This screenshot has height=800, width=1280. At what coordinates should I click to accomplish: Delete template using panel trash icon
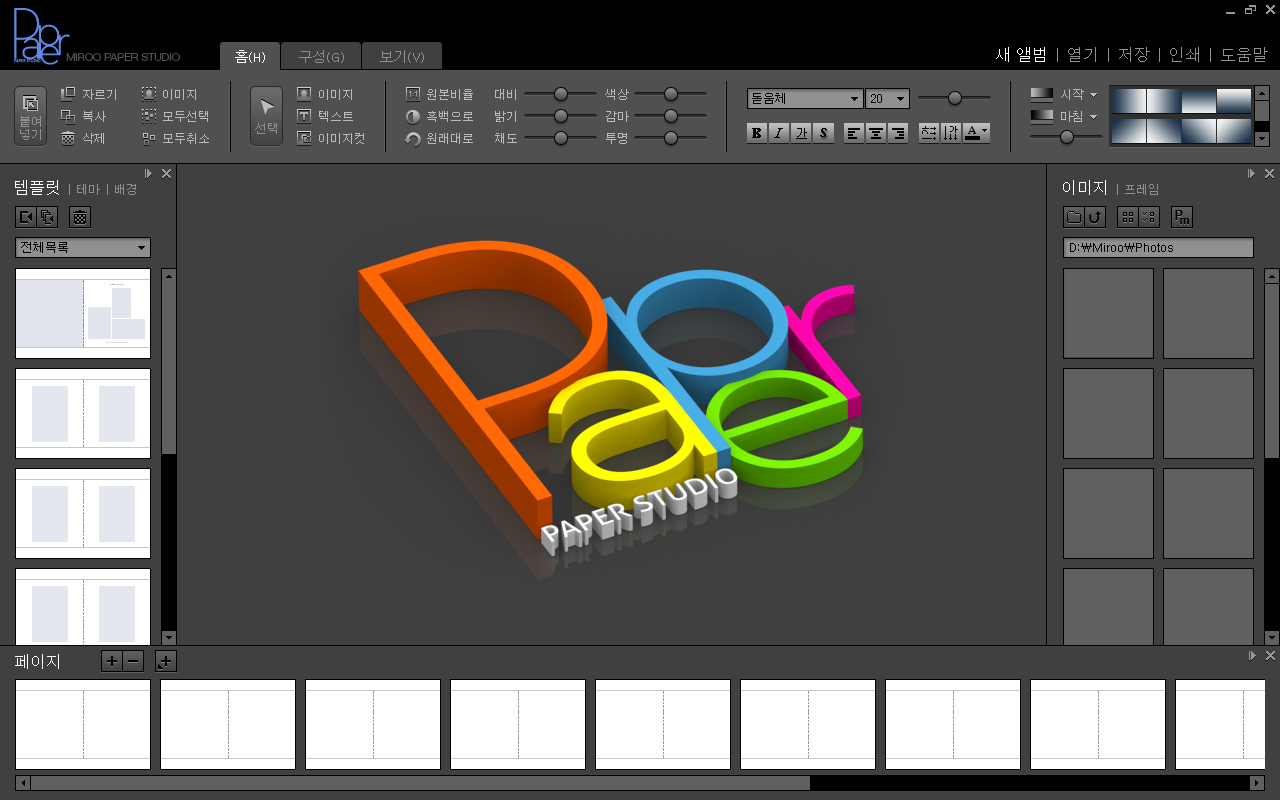[81, 216]
